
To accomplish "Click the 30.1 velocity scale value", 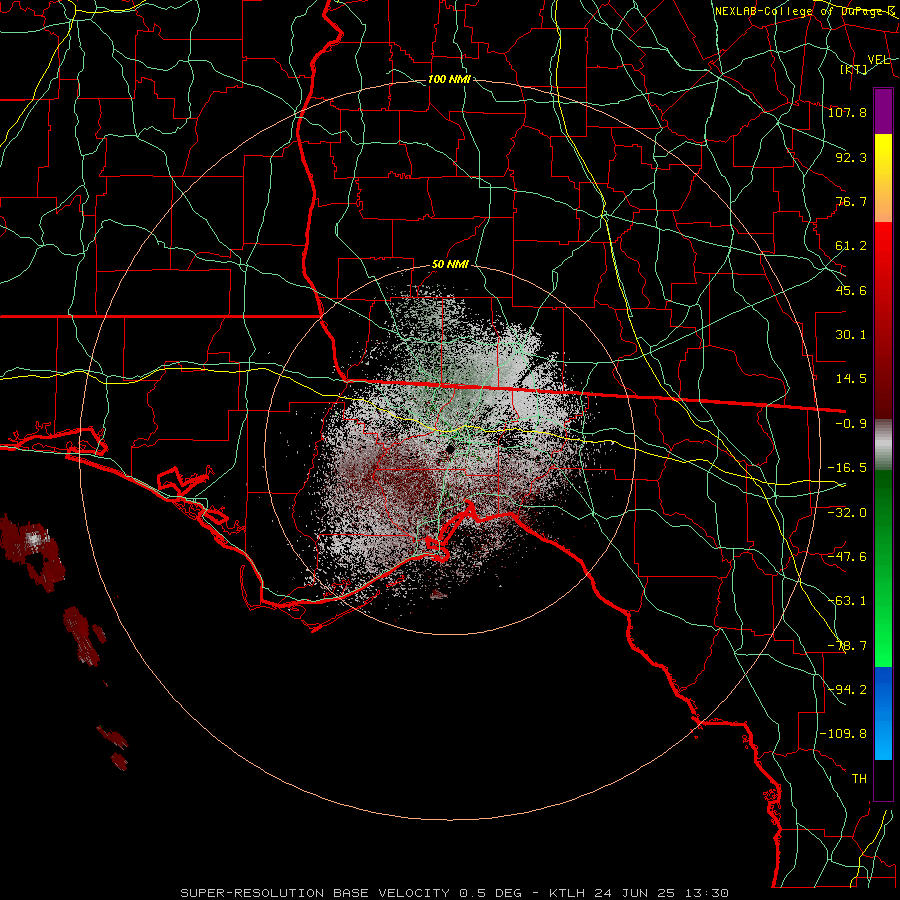I will tap(851, 335).
